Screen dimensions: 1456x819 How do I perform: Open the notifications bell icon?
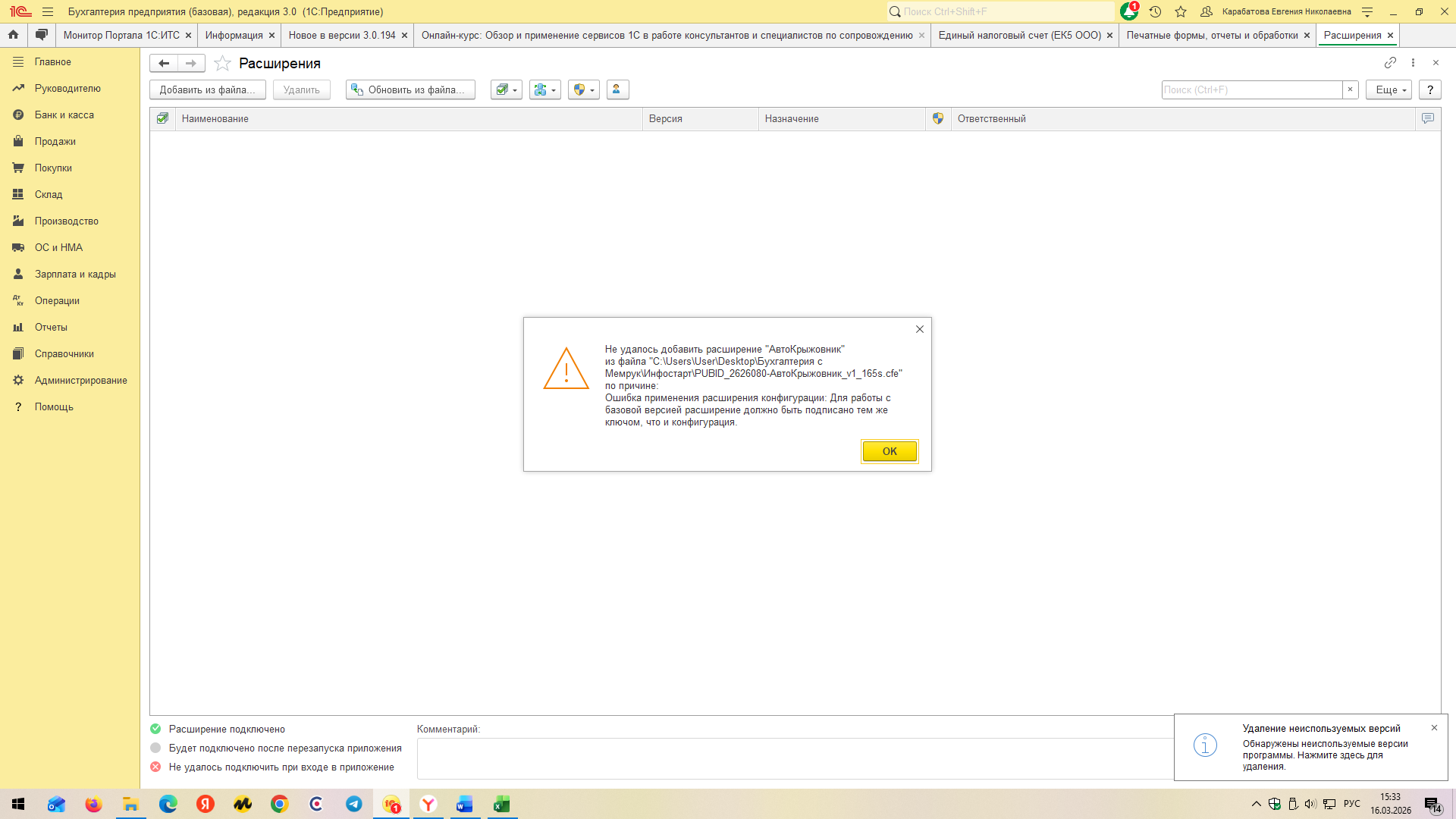point(1128,11)
